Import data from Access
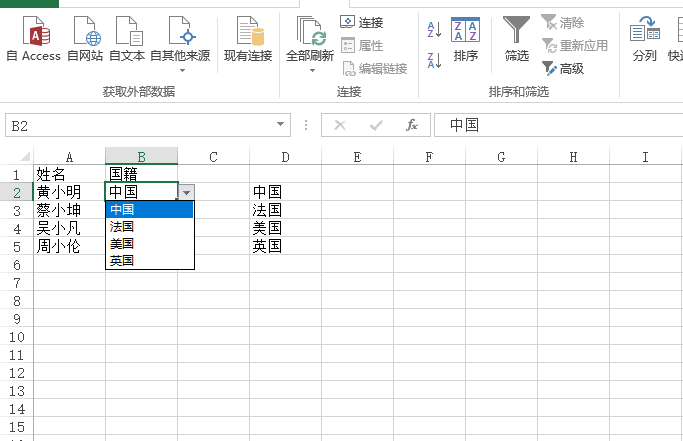The image size is (683, 441). [34, 39]
